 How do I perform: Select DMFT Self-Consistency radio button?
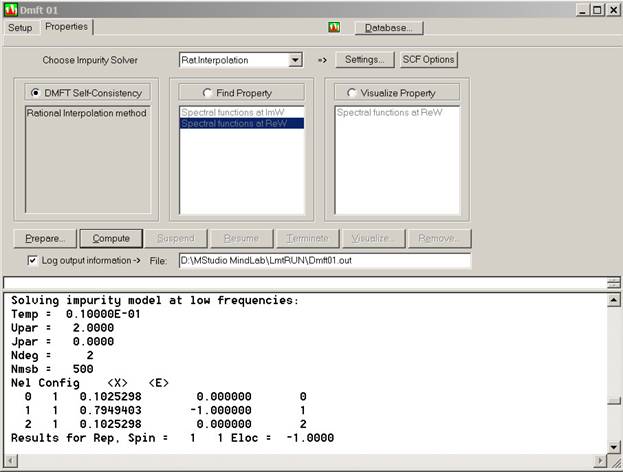pyautogui.click(x=37, y=93)
